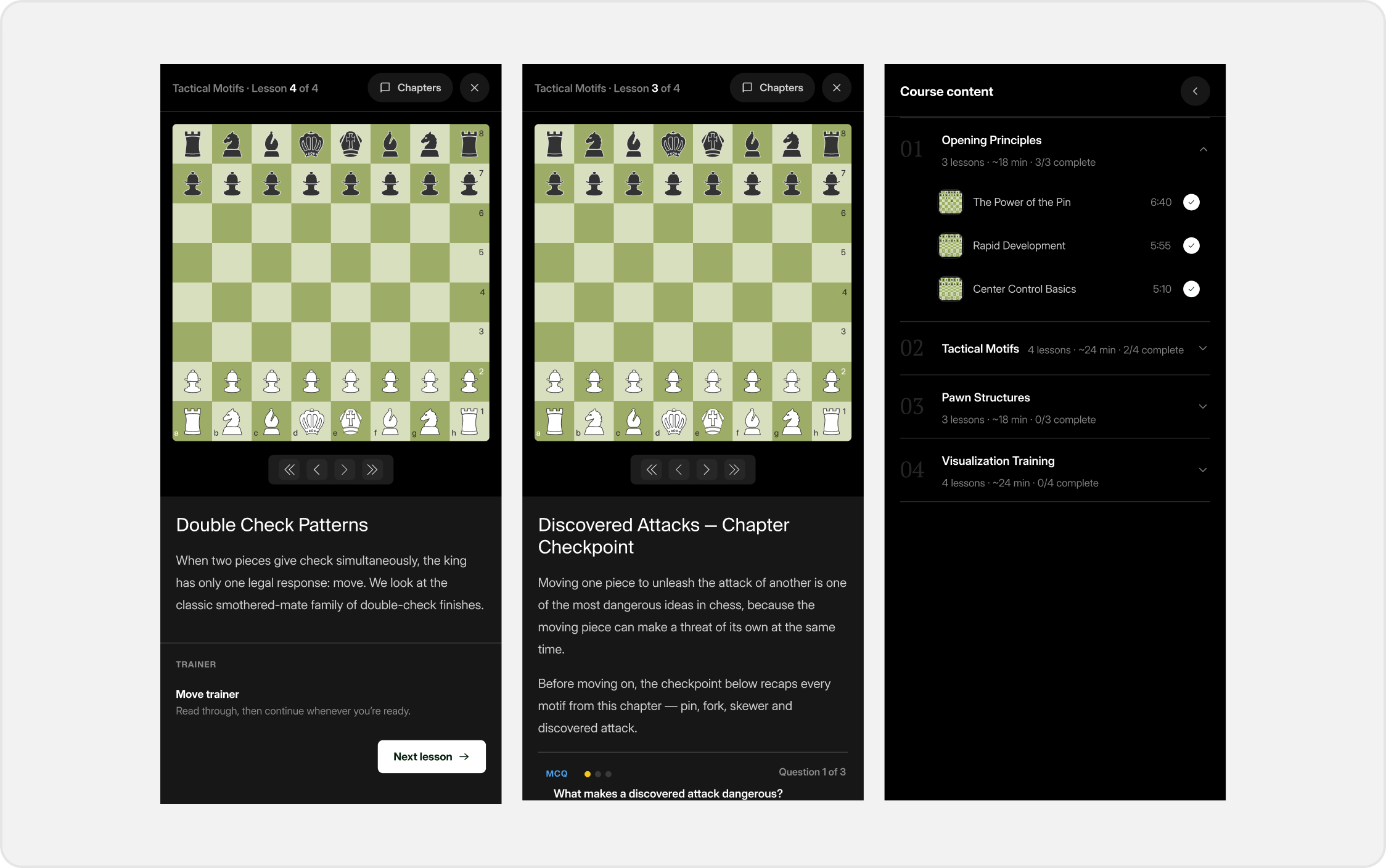The height and width of the screenshot is (868, 1386).
Task: Step back one move in Lesson 3 board
Action: [x=679, y=470]
